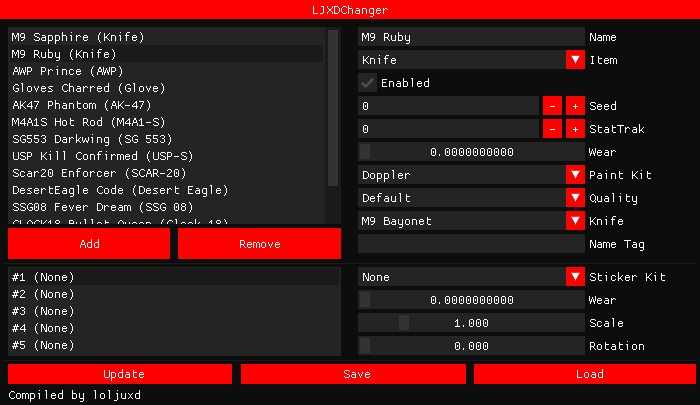The image size is (700, 405).
Task: Select sticker slot #2 (None)
Action: coord(174,294)
